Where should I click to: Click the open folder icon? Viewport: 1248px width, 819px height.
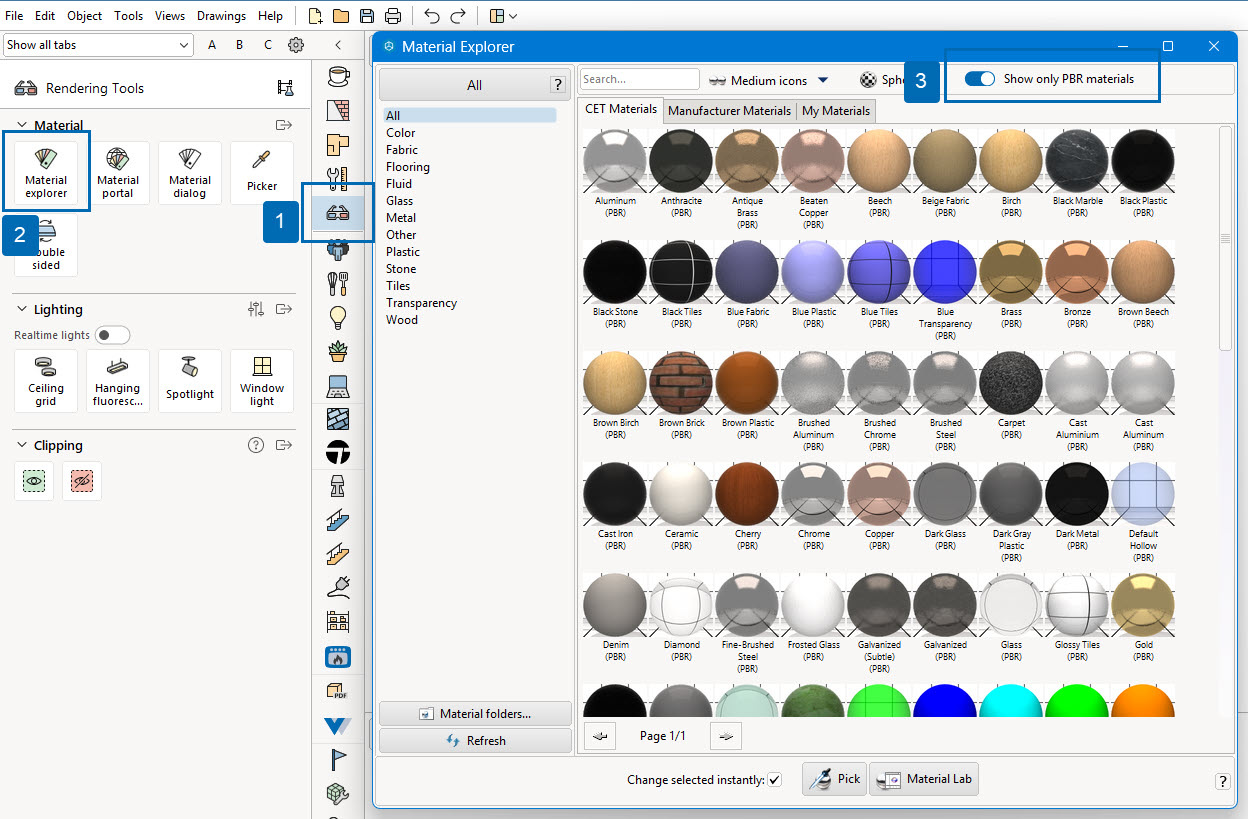pos(341,16)
